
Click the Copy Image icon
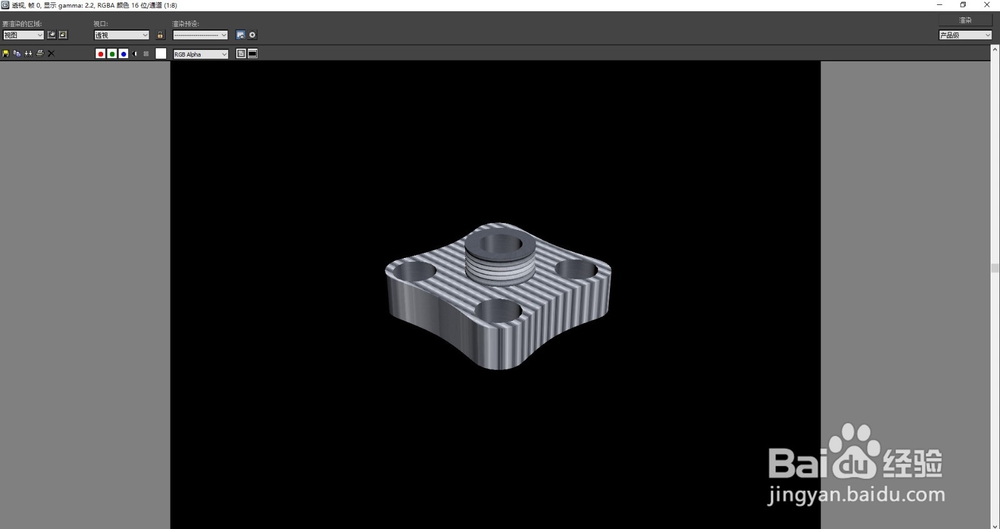click(17, 54)
